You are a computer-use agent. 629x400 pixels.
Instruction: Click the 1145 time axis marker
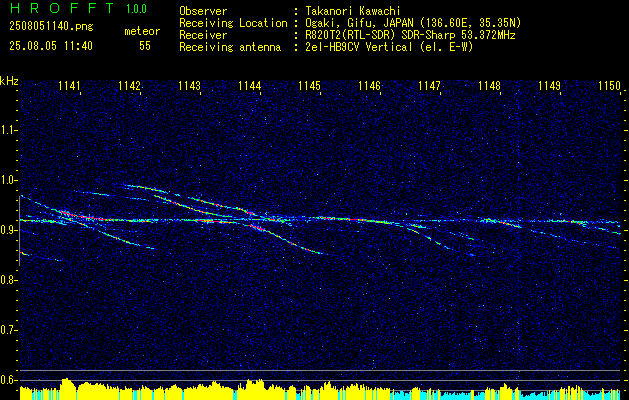tap(309, 85)
